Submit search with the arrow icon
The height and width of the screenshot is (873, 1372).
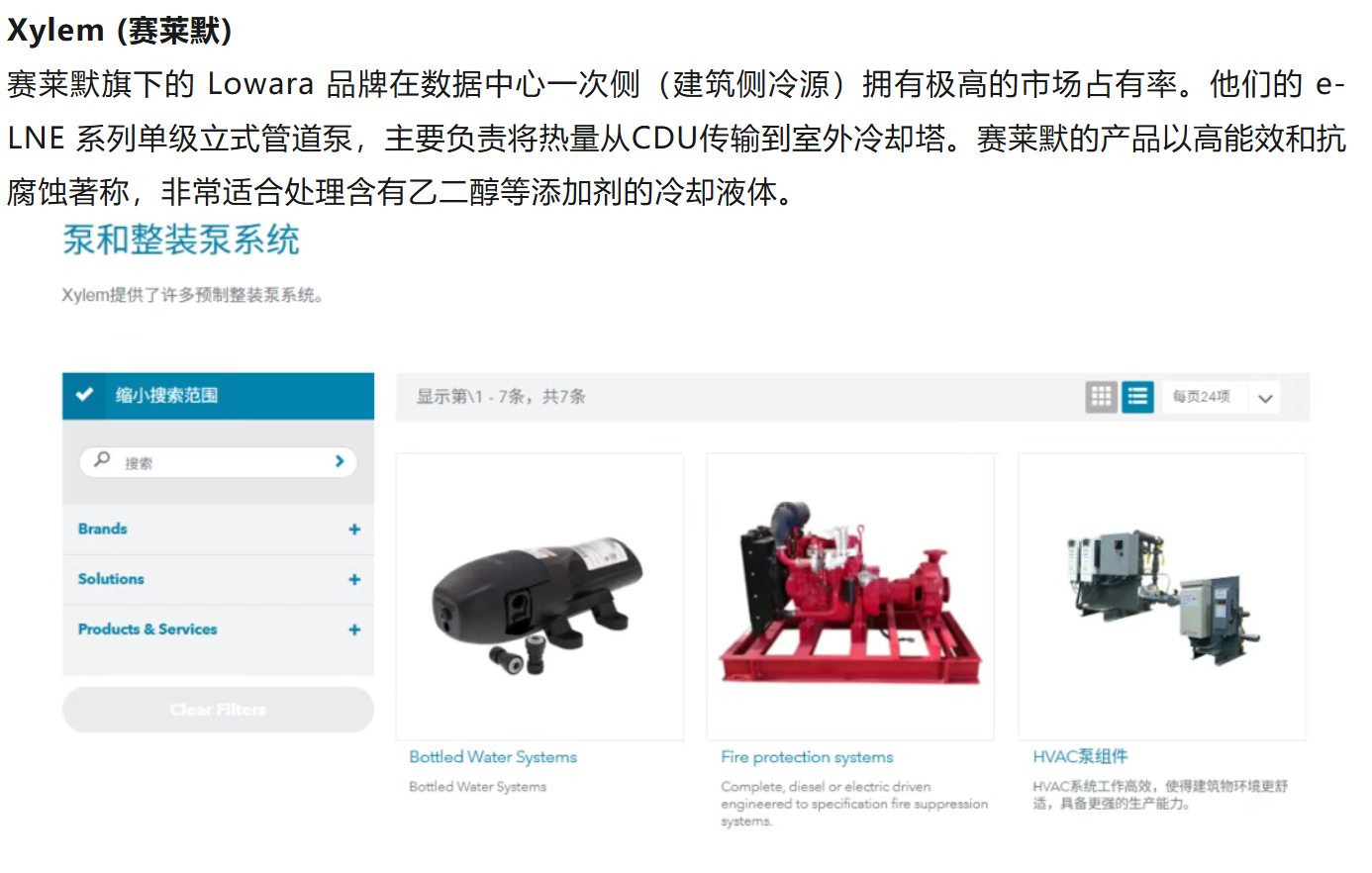[340, 461]
